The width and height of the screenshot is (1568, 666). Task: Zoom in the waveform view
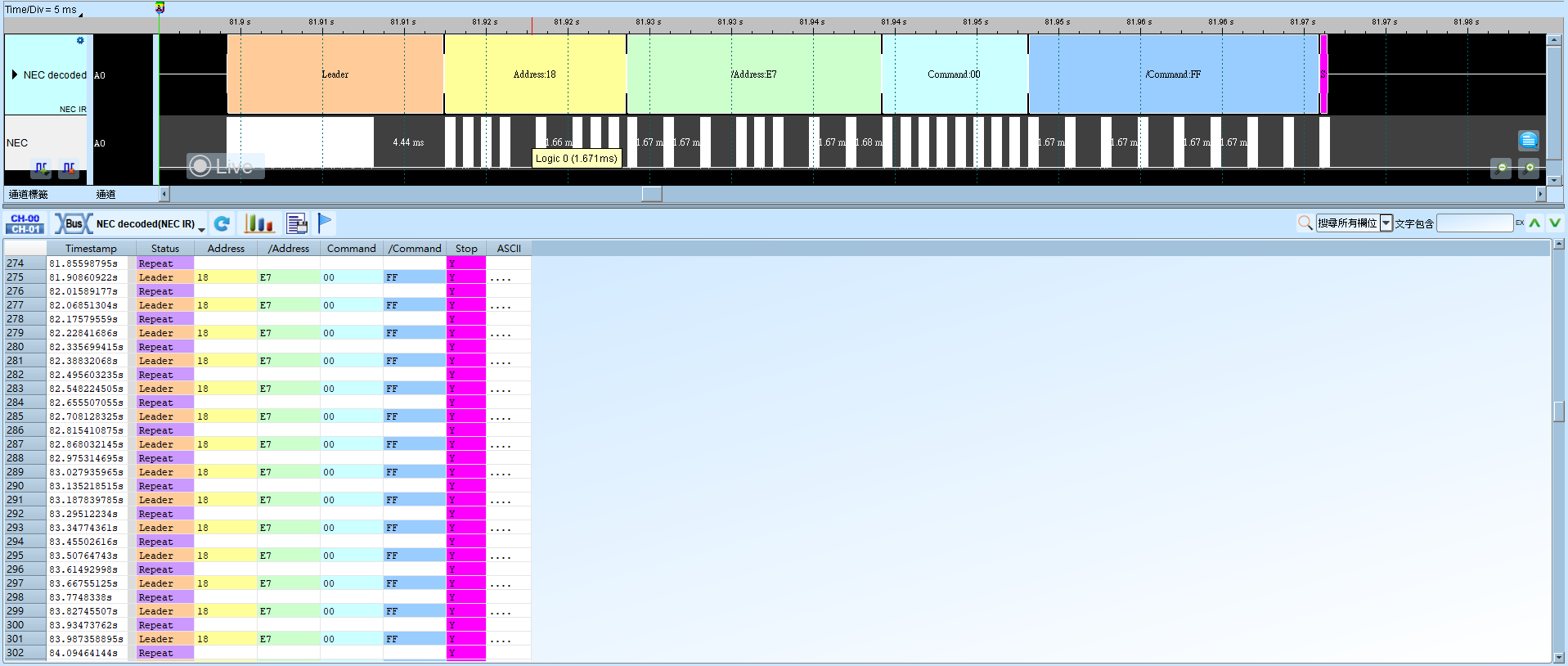coord(1529,168)
